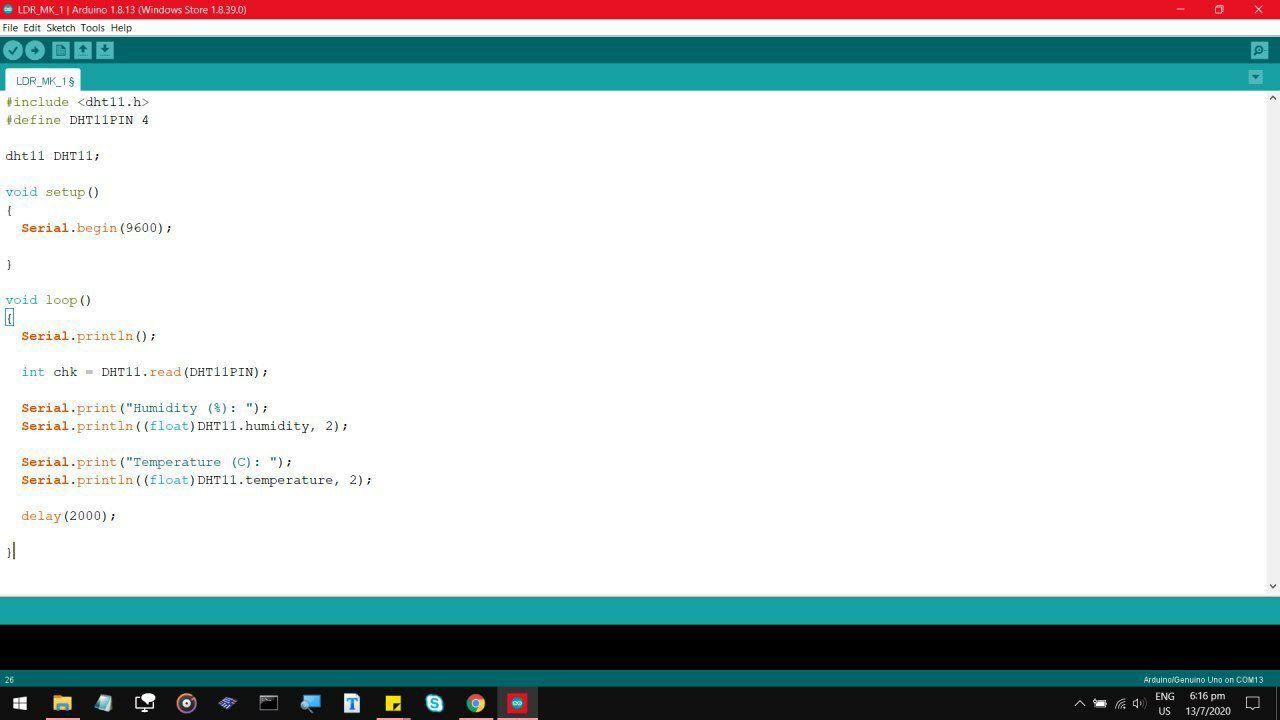
Task: Open the Help menu
Action: (121, 28)
